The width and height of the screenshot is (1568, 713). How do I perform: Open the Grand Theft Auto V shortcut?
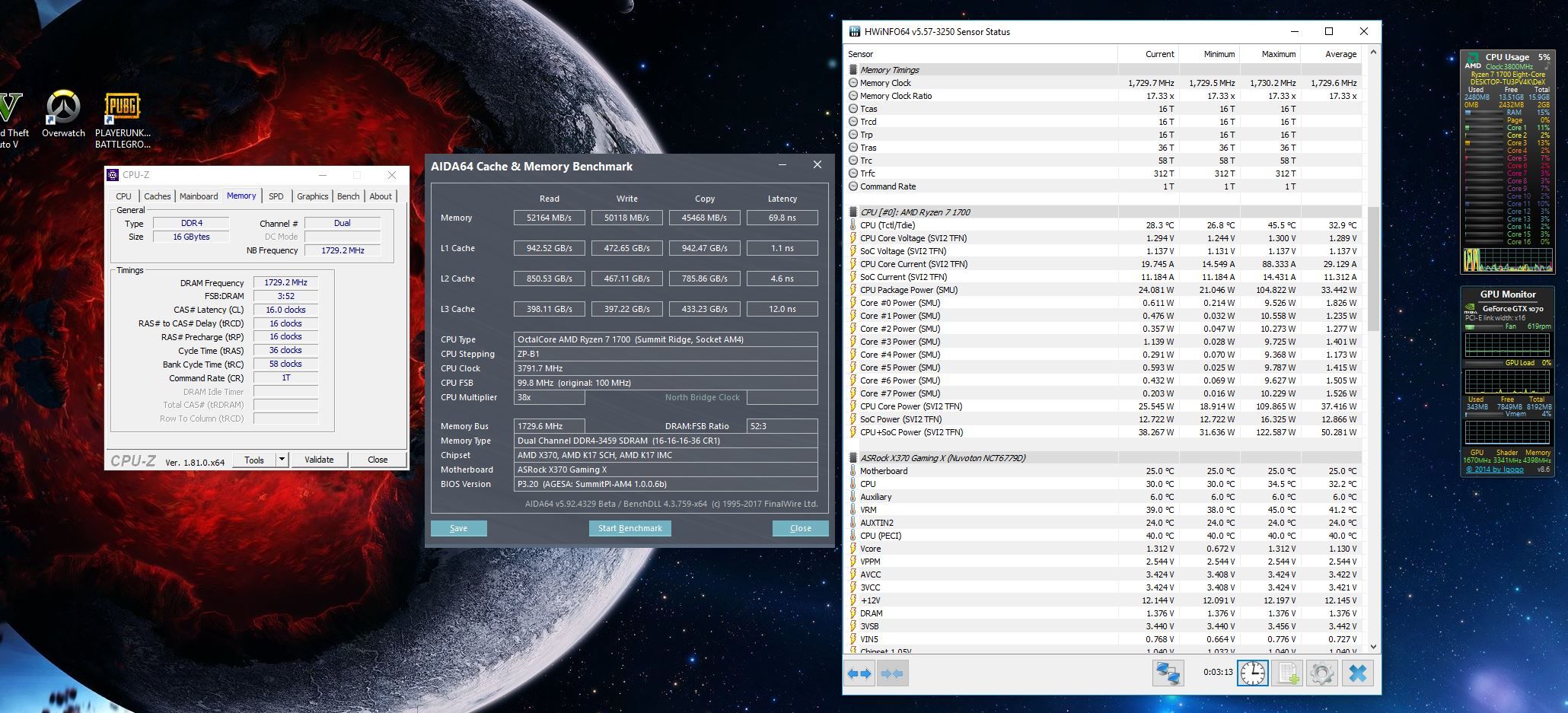(13, 119)
